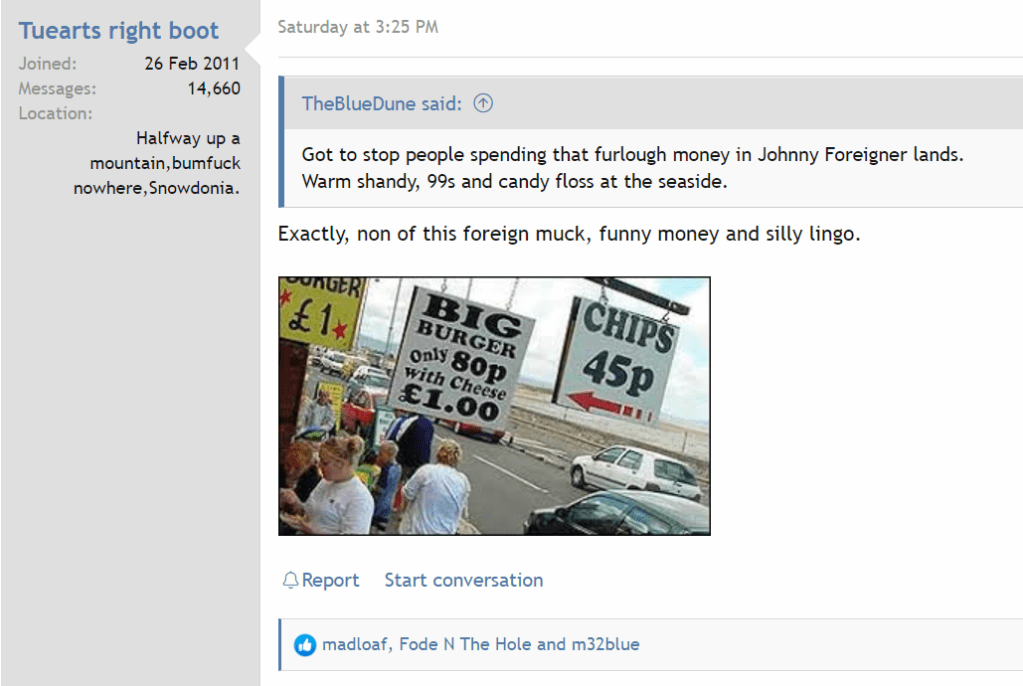Click Start conversation
Image resolution: width=1023 pixels, height=686 pixels.
(x=463, y=580)
